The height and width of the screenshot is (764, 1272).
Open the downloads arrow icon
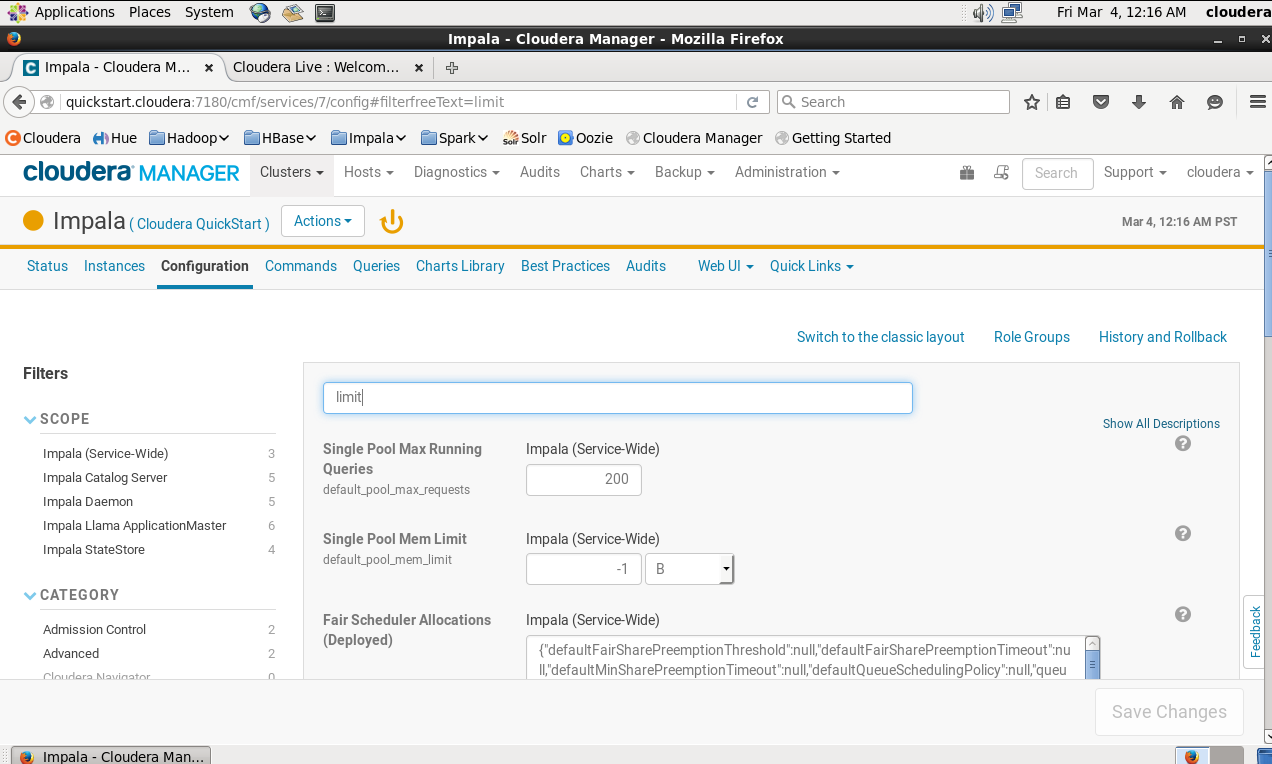pos(1139,102)
